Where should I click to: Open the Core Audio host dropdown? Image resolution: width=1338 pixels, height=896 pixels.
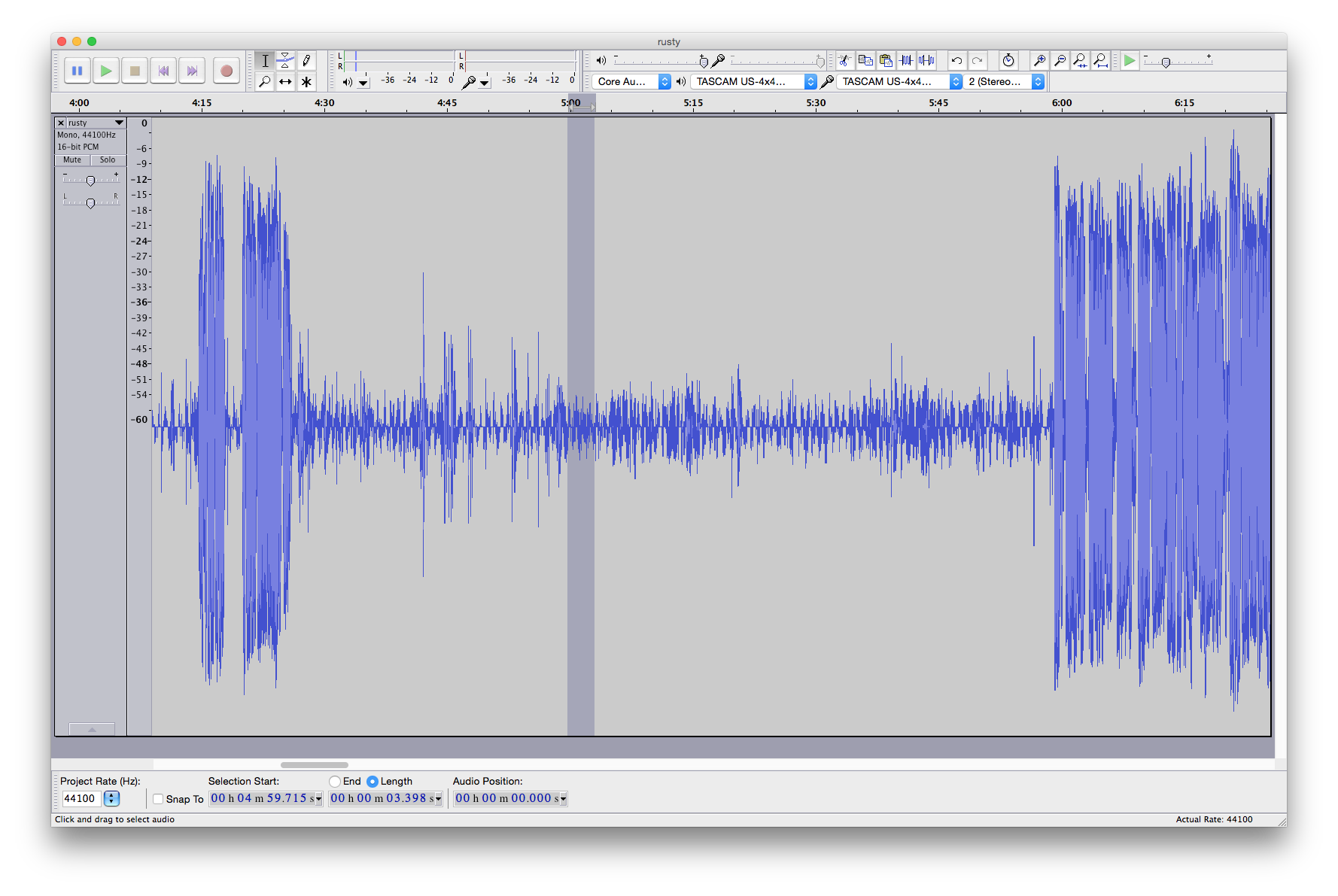pos(631,81)
